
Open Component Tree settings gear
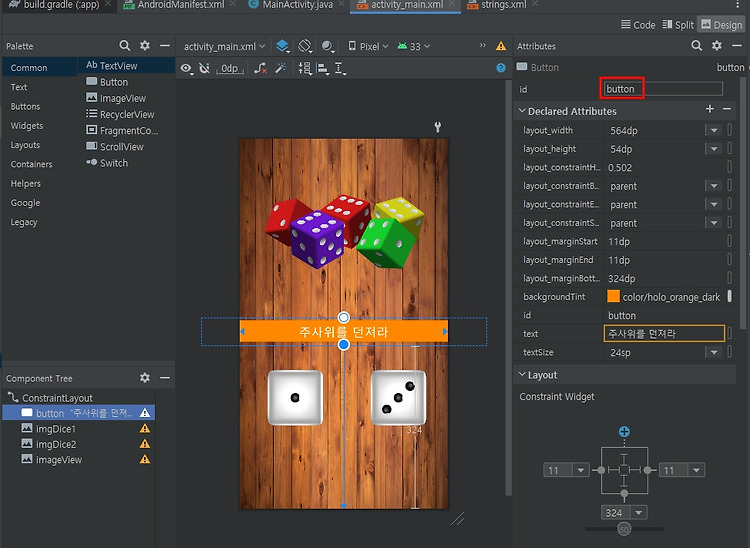144,378
